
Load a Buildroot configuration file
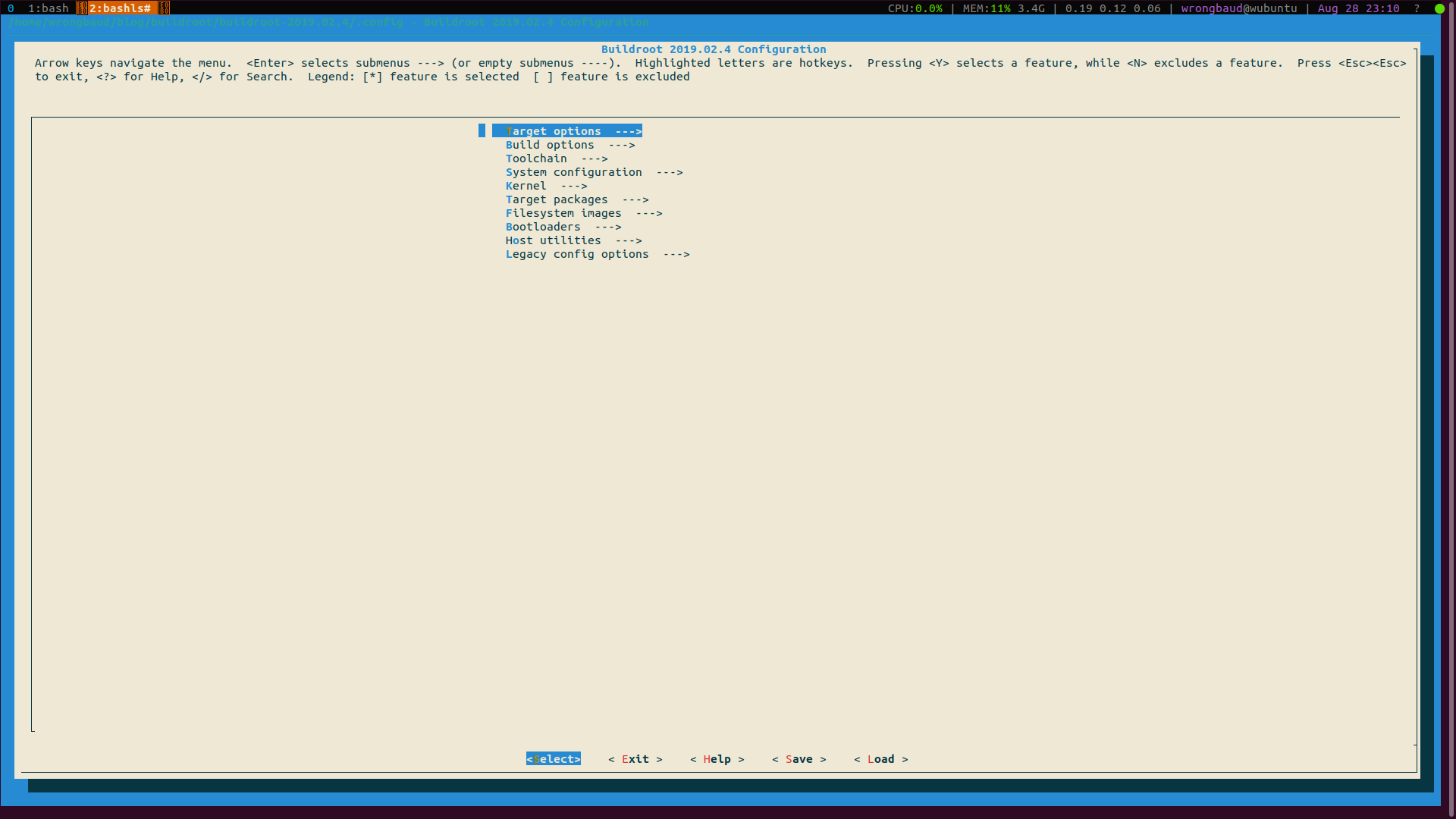[x=880, y=759]
